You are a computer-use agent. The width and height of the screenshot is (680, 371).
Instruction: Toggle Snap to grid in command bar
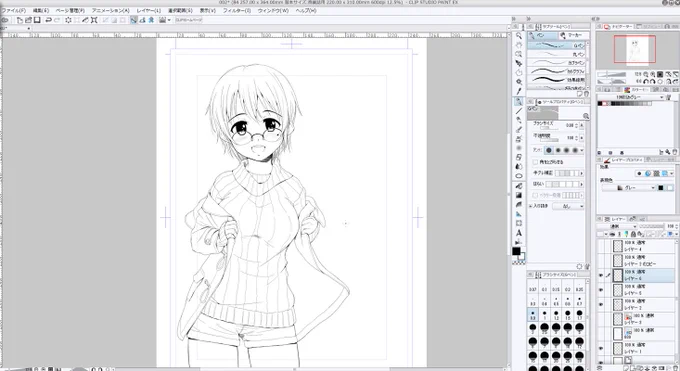(151, 20)
